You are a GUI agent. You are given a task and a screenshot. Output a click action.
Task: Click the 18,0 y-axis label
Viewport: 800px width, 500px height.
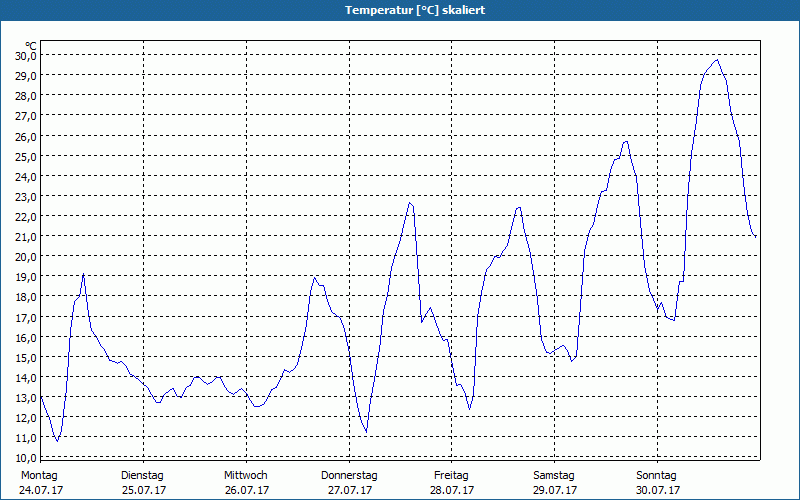(26, 297)
